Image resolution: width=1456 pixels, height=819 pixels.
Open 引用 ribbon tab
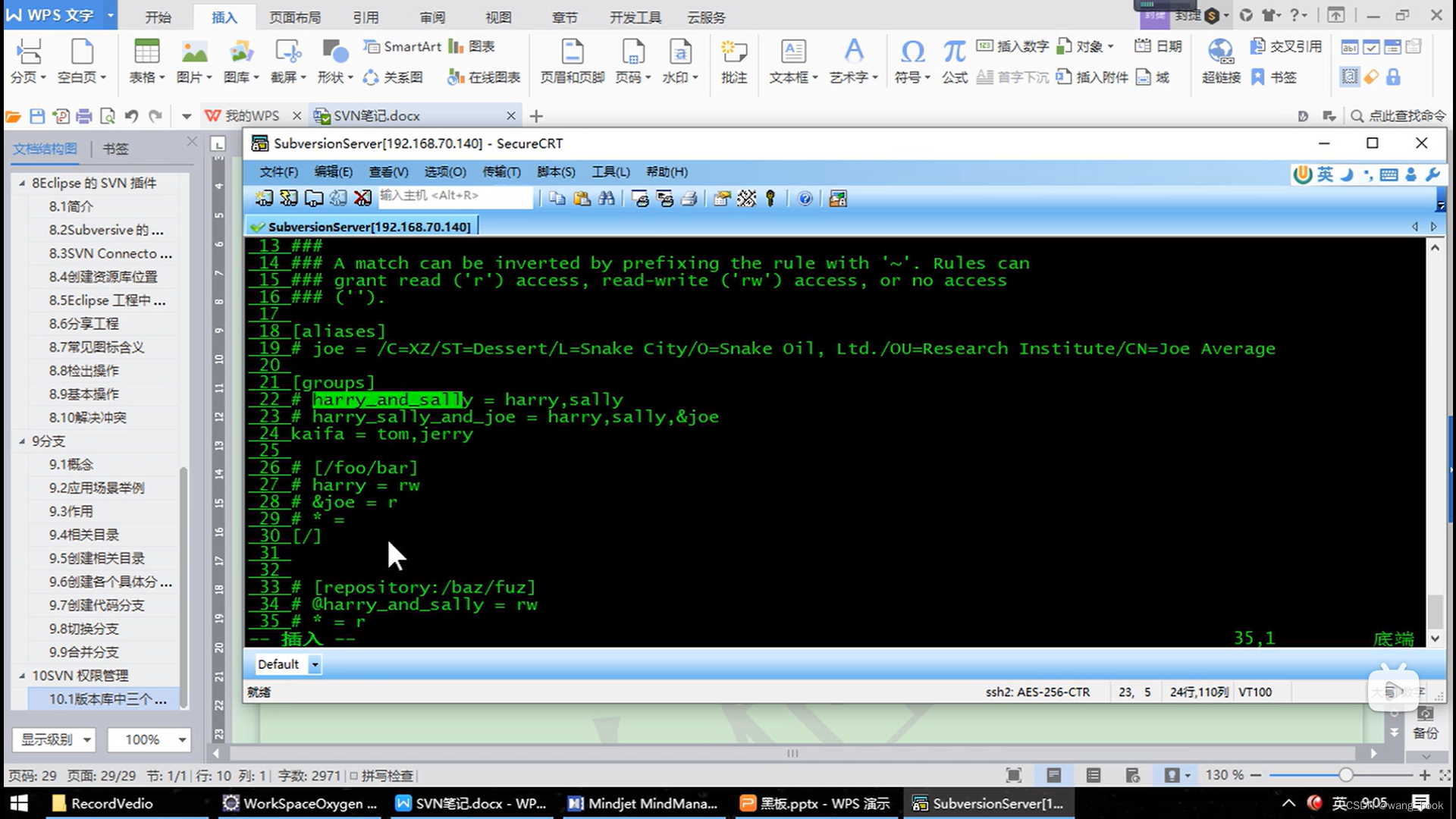click(x=366, y=17)
